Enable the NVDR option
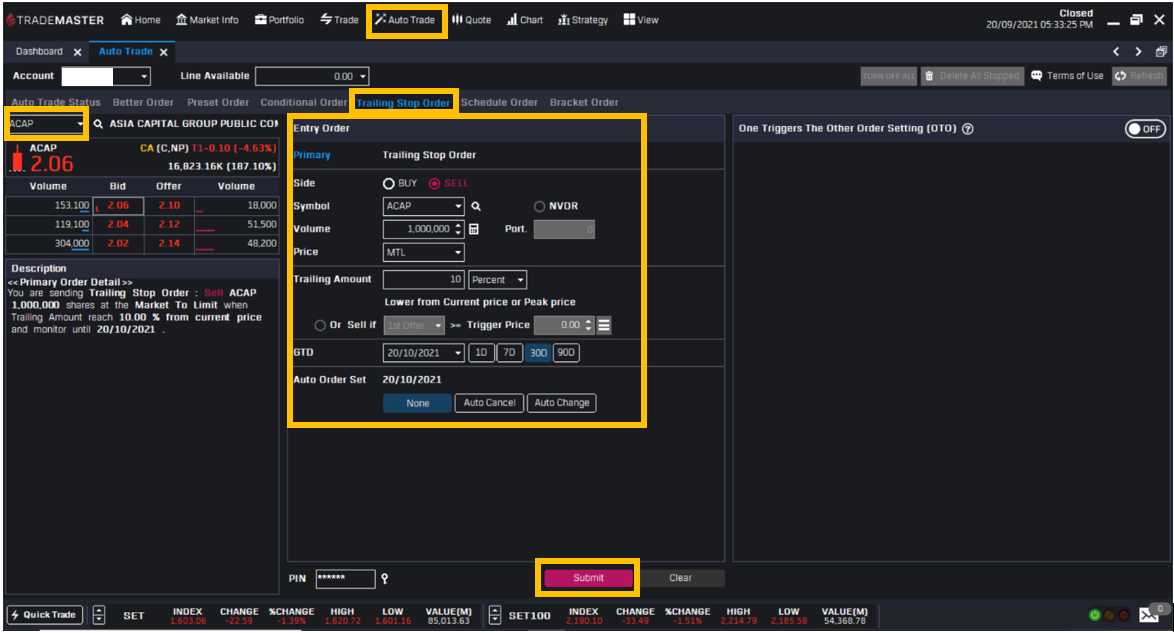The width and height of the screenshot is (1174, 633). (539, 207)
